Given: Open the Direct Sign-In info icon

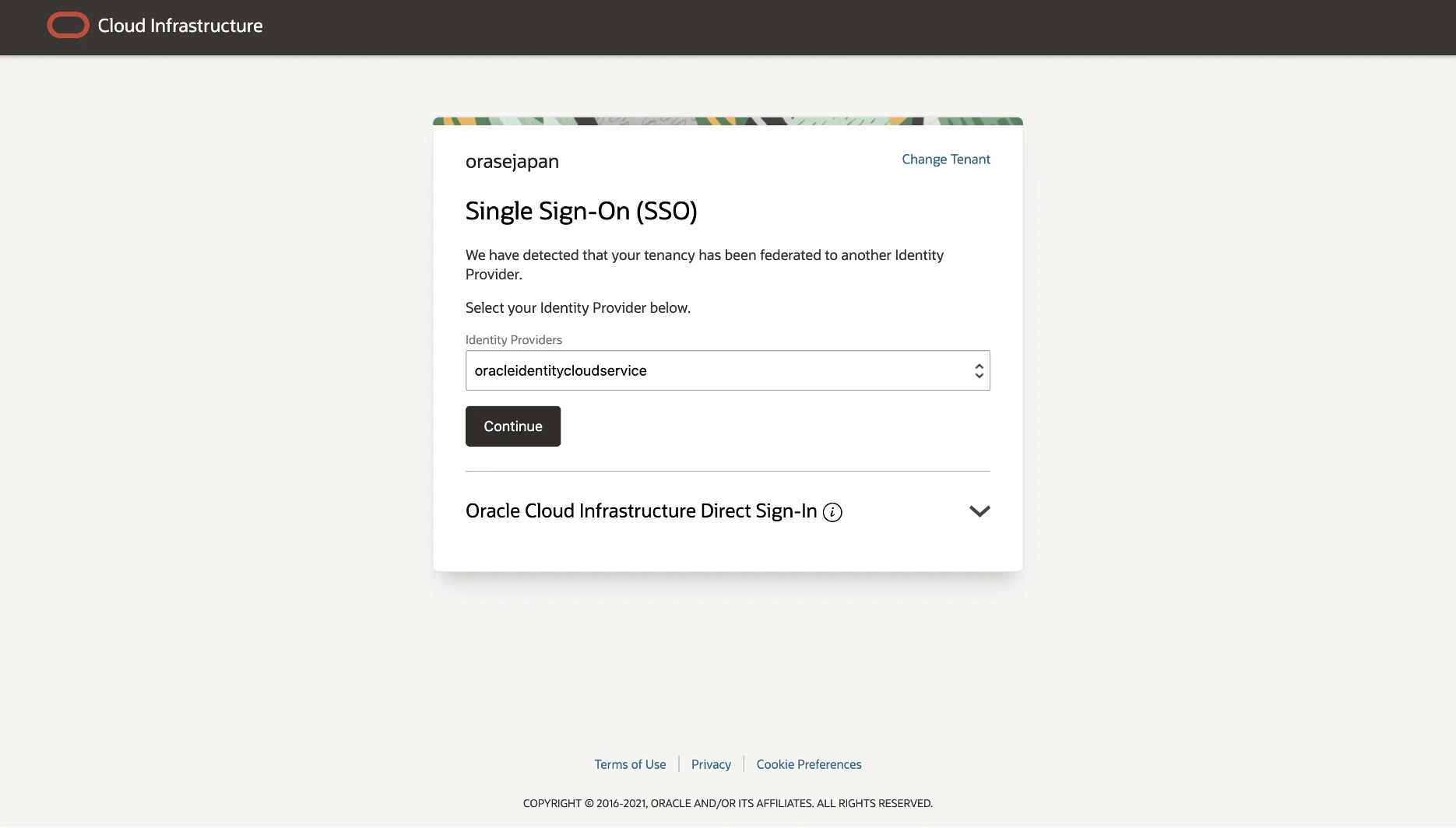Looking at the screenshot, I should coord(832,512).
